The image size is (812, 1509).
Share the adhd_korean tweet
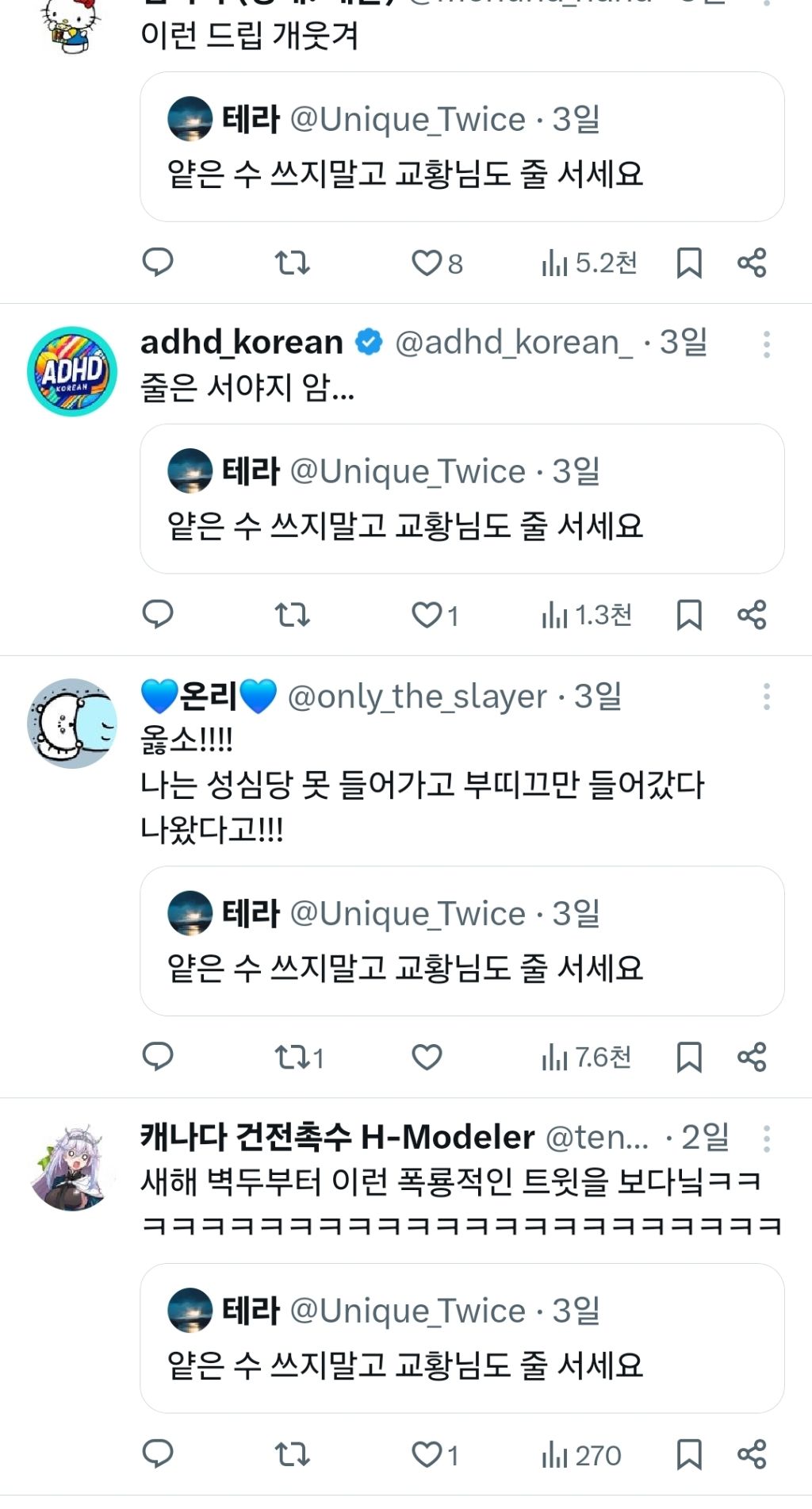pyautogui.click(x=751, y=615)
